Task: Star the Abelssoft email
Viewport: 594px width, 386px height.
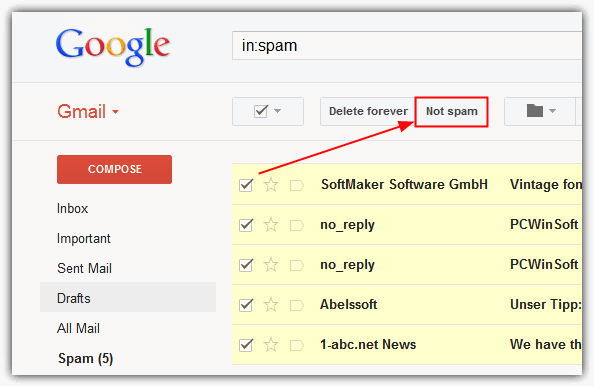Action: 271,305
